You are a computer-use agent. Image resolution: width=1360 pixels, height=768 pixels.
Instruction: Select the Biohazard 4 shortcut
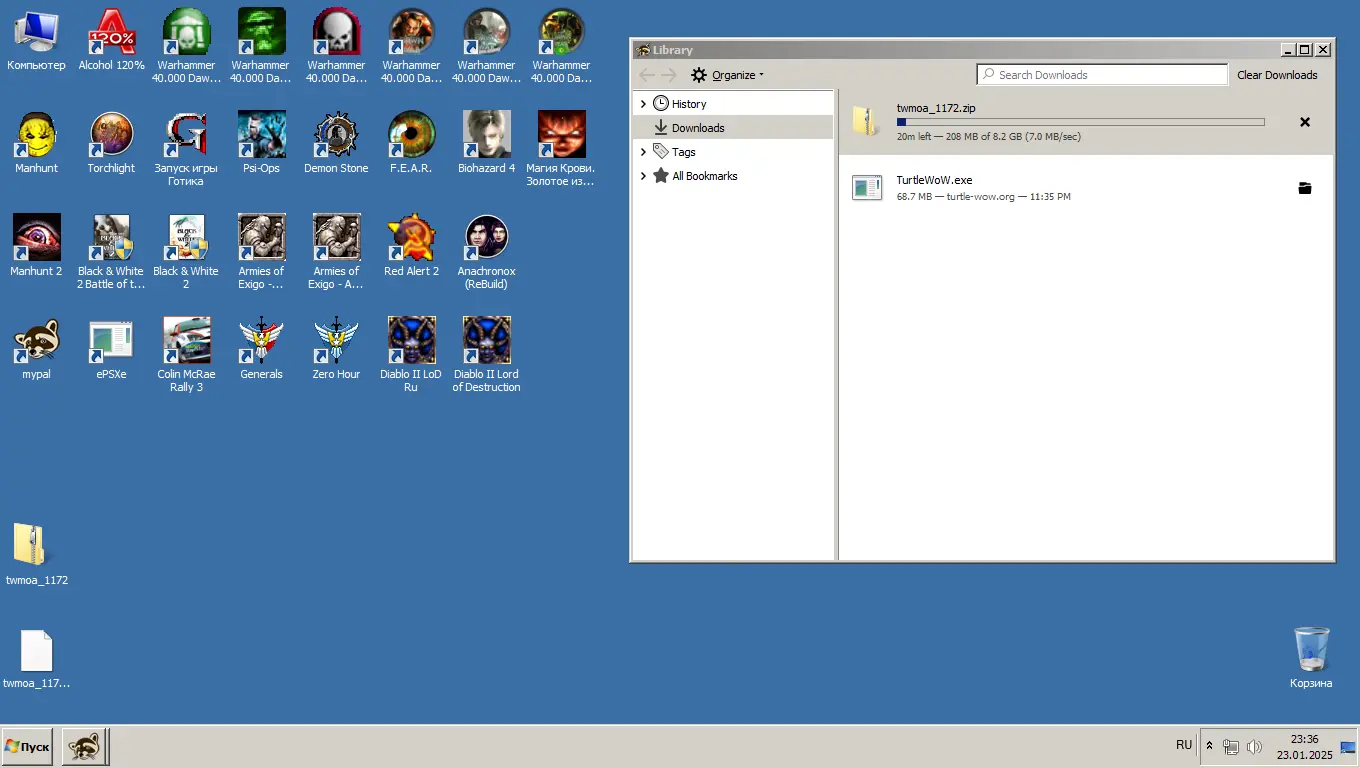click(486, 143)
